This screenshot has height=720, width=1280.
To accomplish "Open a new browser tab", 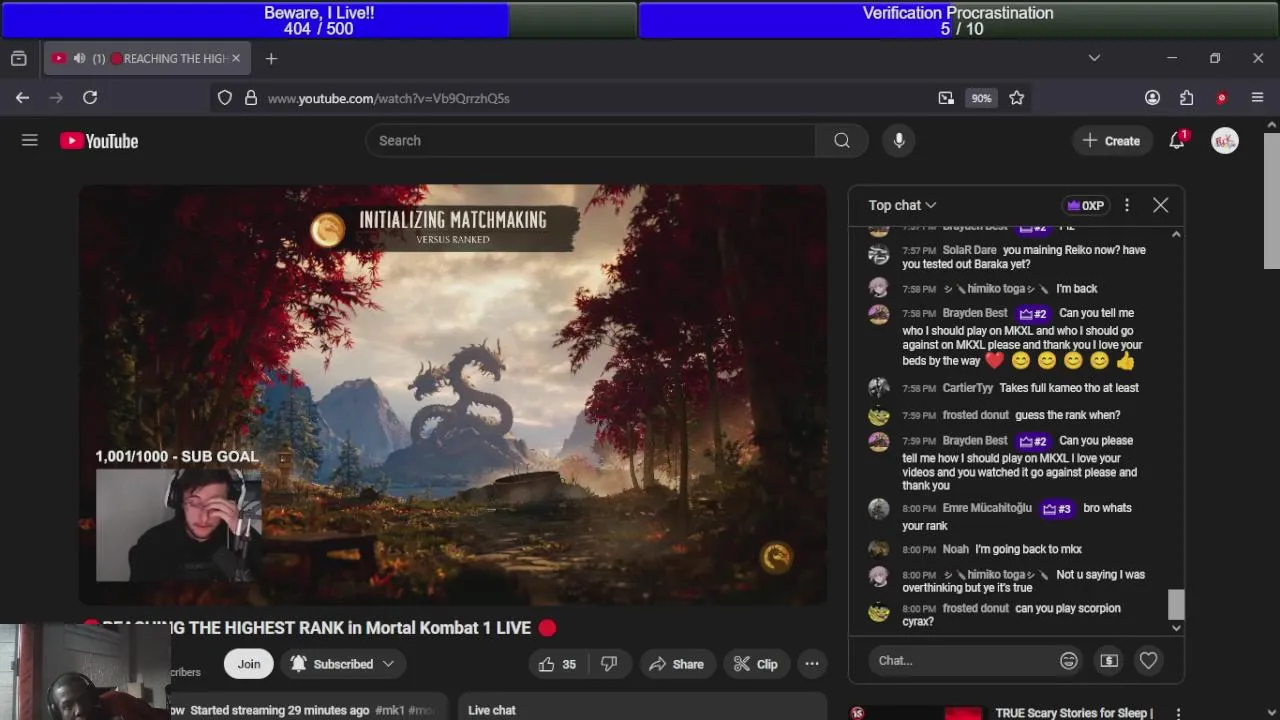I will pos(271,59).
